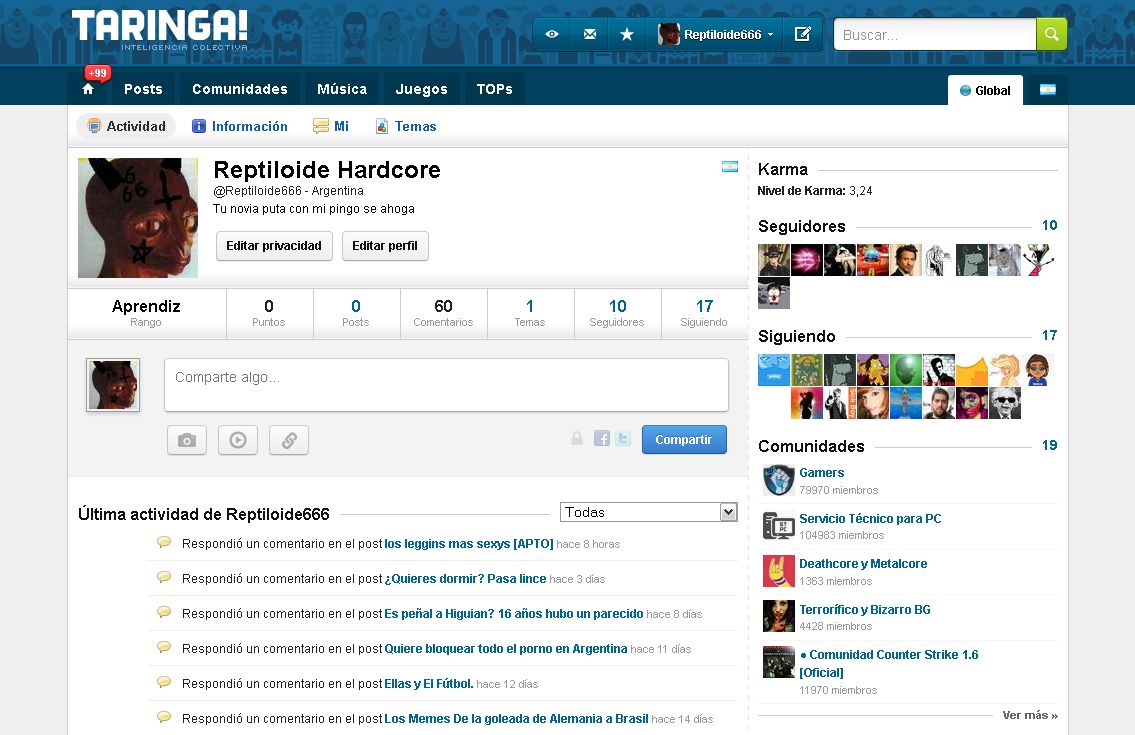Screen dimensions: 1135x735
Task: Open the Gamers community link
Action: coord(822,473)
